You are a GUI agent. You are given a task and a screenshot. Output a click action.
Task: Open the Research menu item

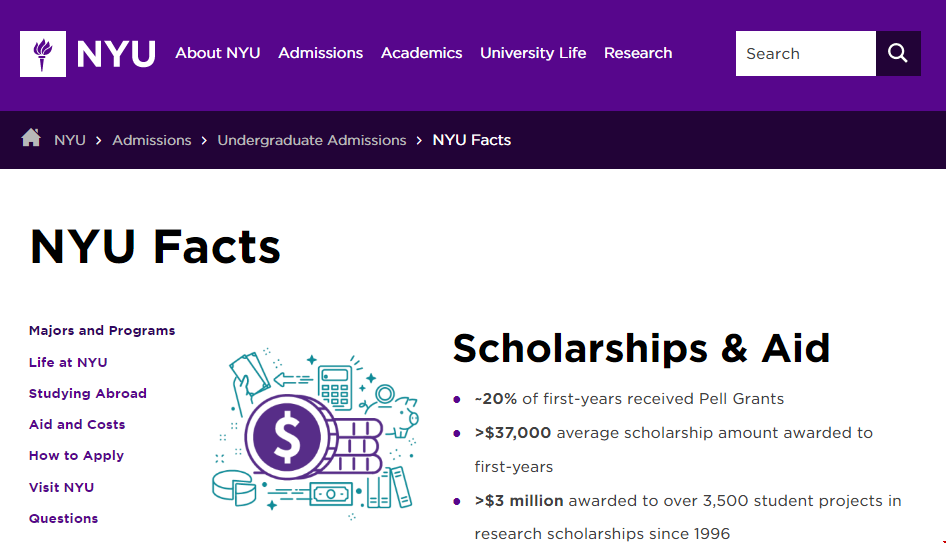coord(638,53)
